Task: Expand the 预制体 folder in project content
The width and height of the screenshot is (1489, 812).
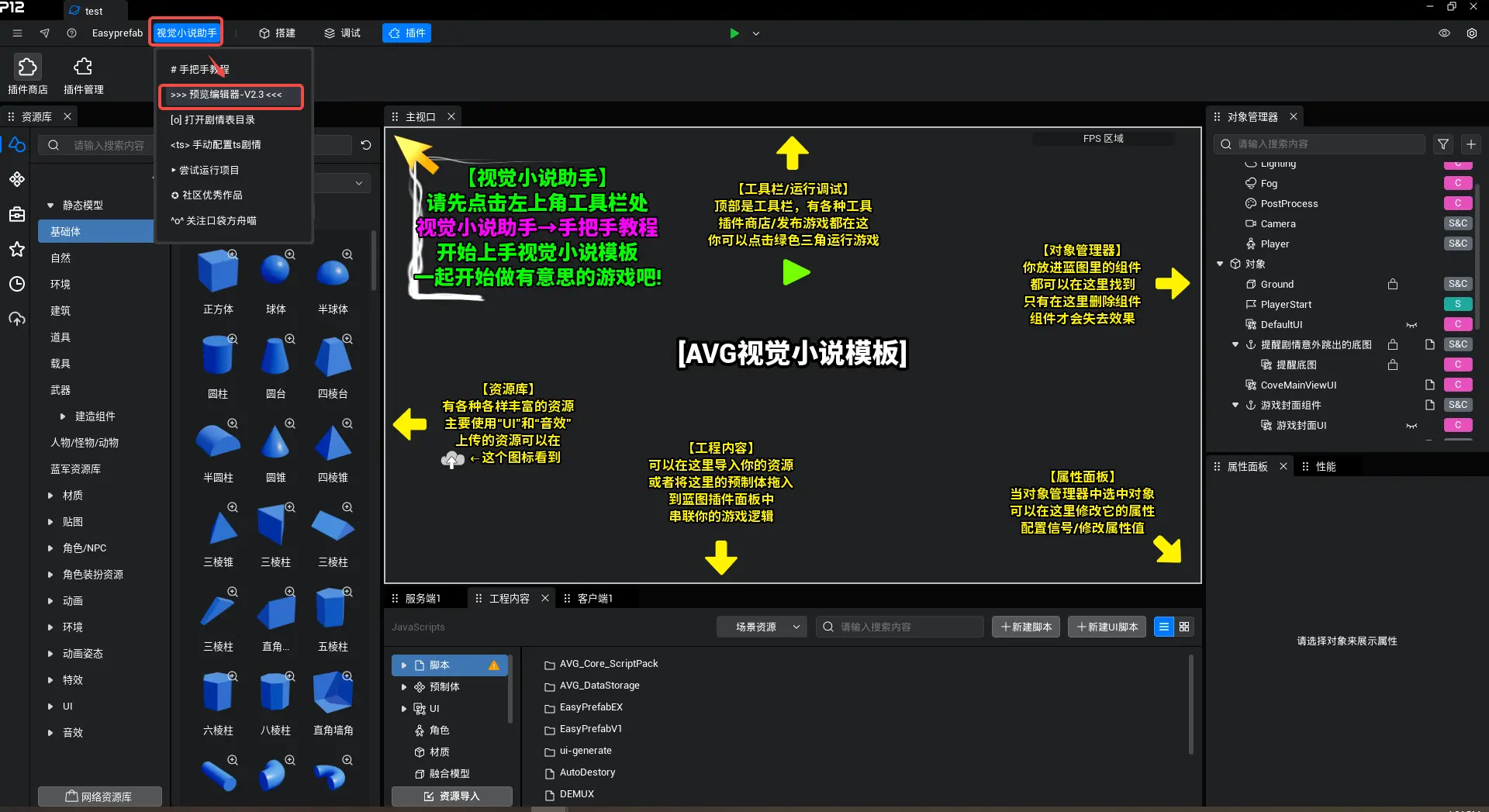Action: (404, 687)
